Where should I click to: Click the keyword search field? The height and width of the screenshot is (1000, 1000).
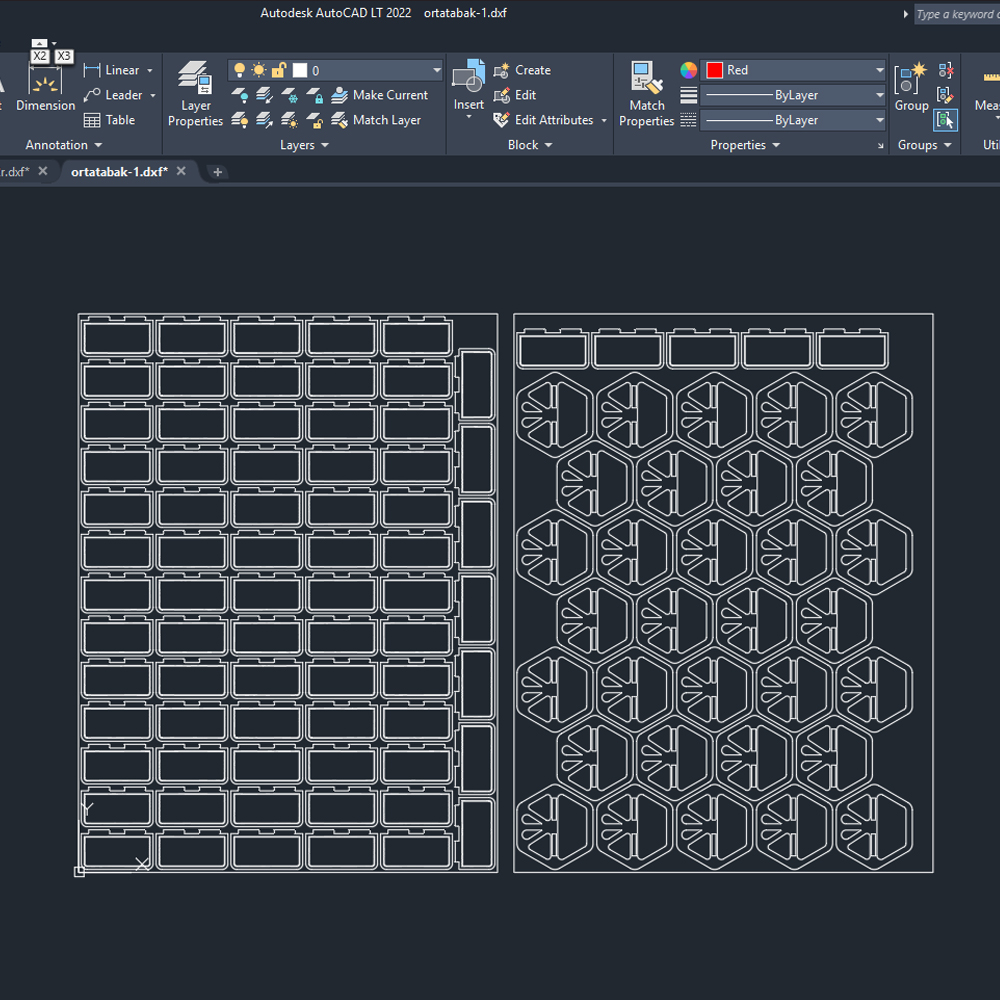click(x=955, y=14)
